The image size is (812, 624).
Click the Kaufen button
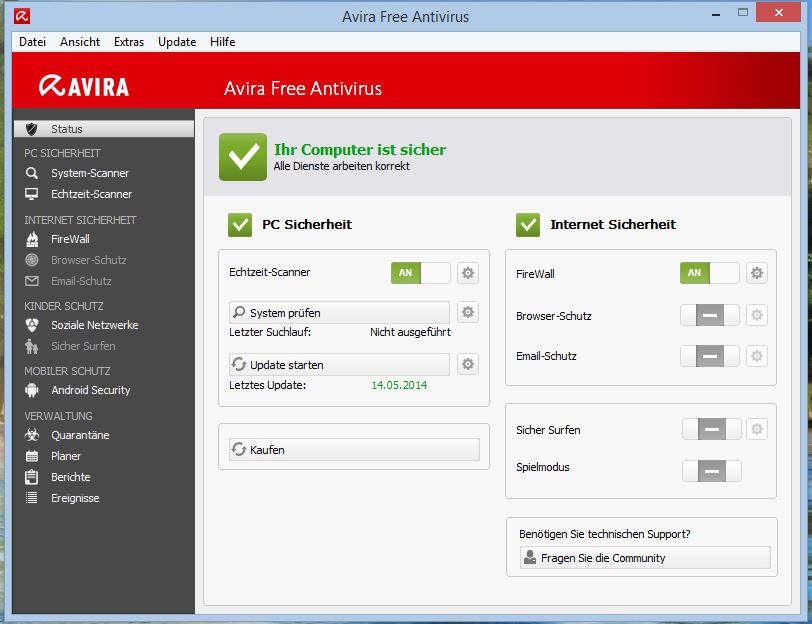(x=354, y=449)
